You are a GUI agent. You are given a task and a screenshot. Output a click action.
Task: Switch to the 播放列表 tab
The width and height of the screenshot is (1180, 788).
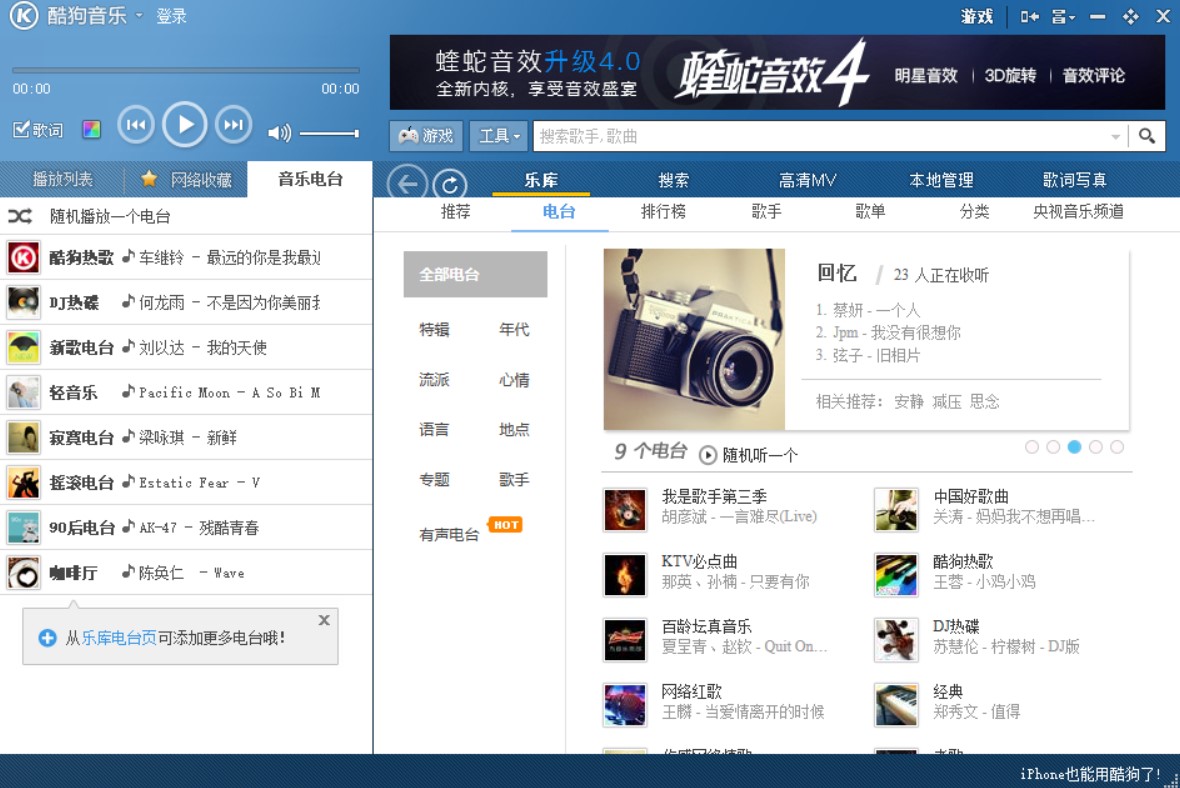(x=62, y=179)
